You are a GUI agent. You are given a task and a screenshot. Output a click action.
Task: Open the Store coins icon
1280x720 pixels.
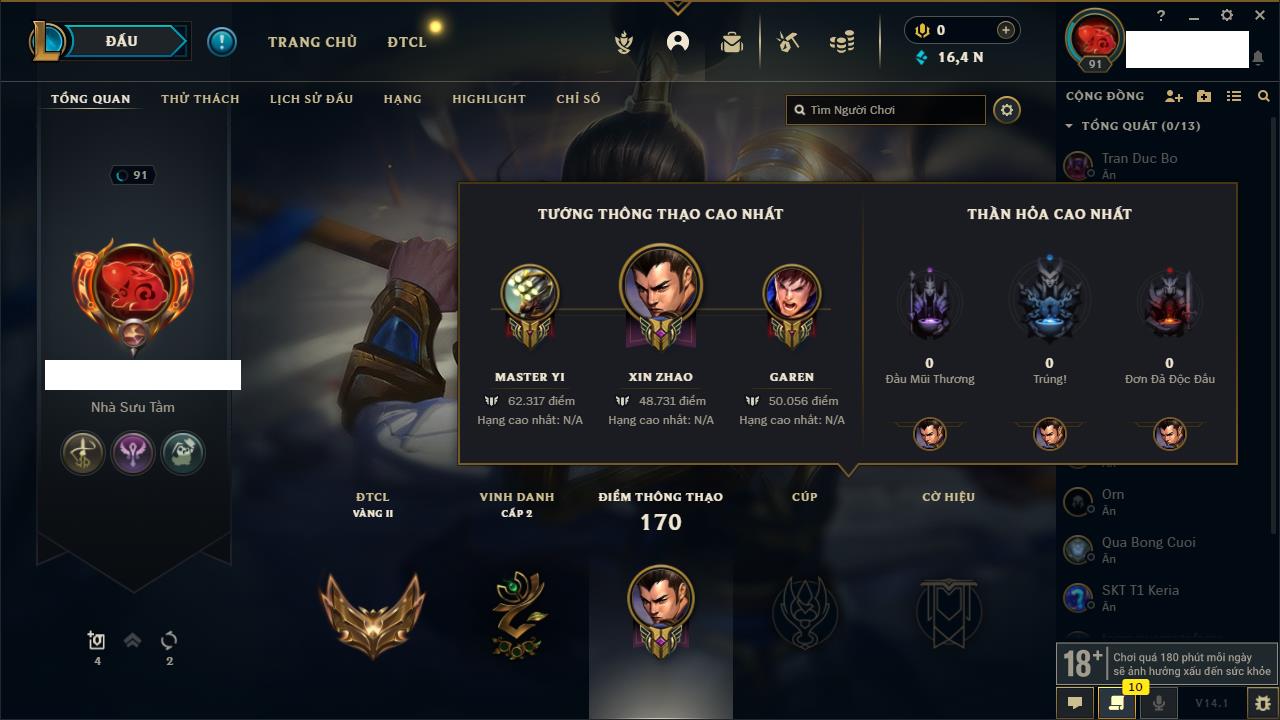(842, 42)
